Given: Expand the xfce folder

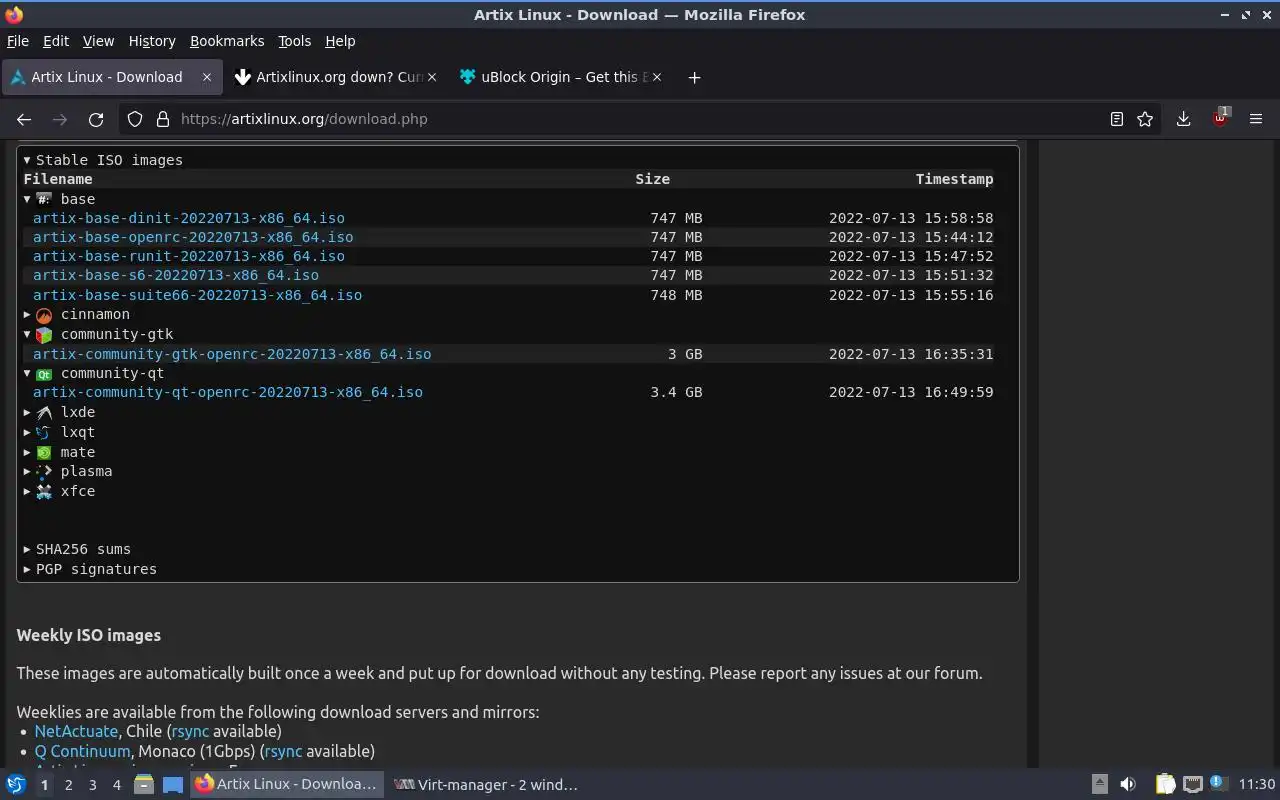Looking at the screenshot, I should (59, 491).
